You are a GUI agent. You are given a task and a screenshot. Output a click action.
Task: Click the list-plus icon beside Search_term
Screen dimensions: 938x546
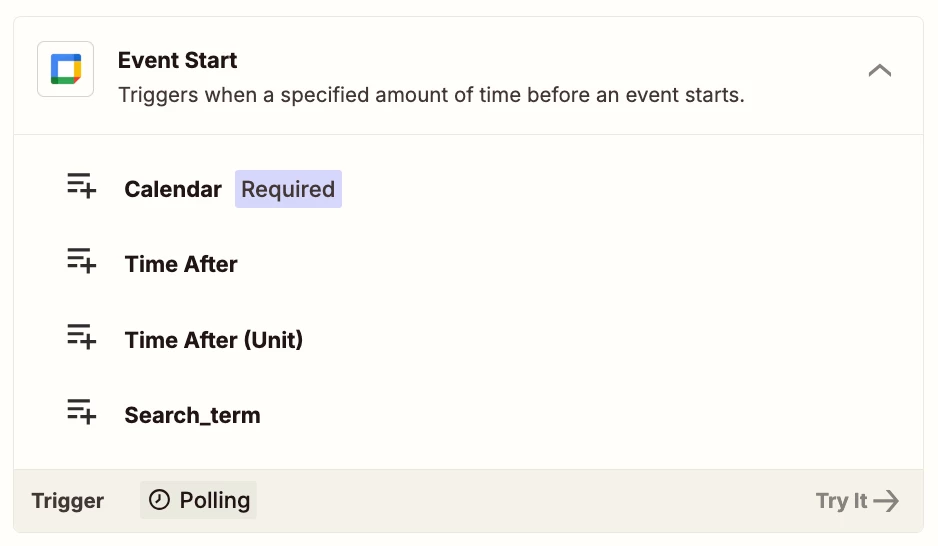tap(81, 412)
